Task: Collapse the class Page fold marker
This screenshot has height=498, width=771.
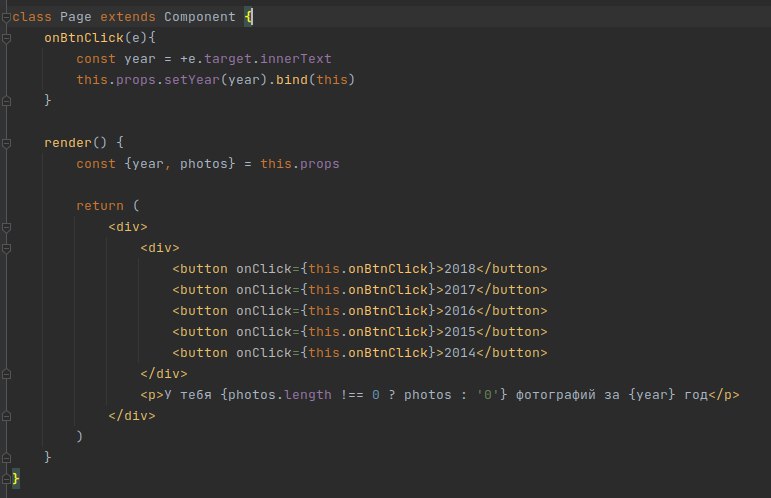Action: 6,17
